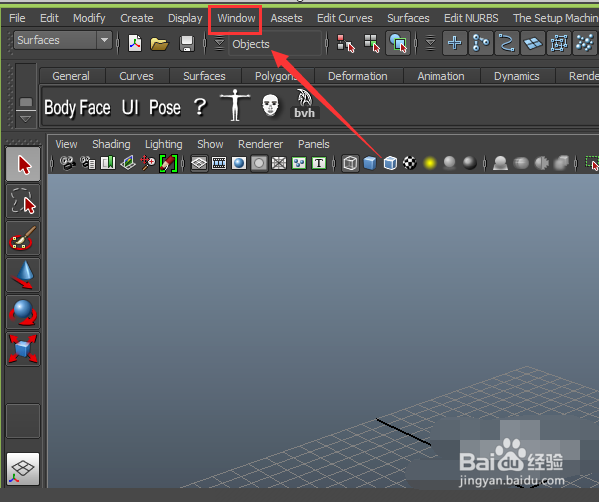
Task: Open the Modify menu
Action: (x=89, y=18)
